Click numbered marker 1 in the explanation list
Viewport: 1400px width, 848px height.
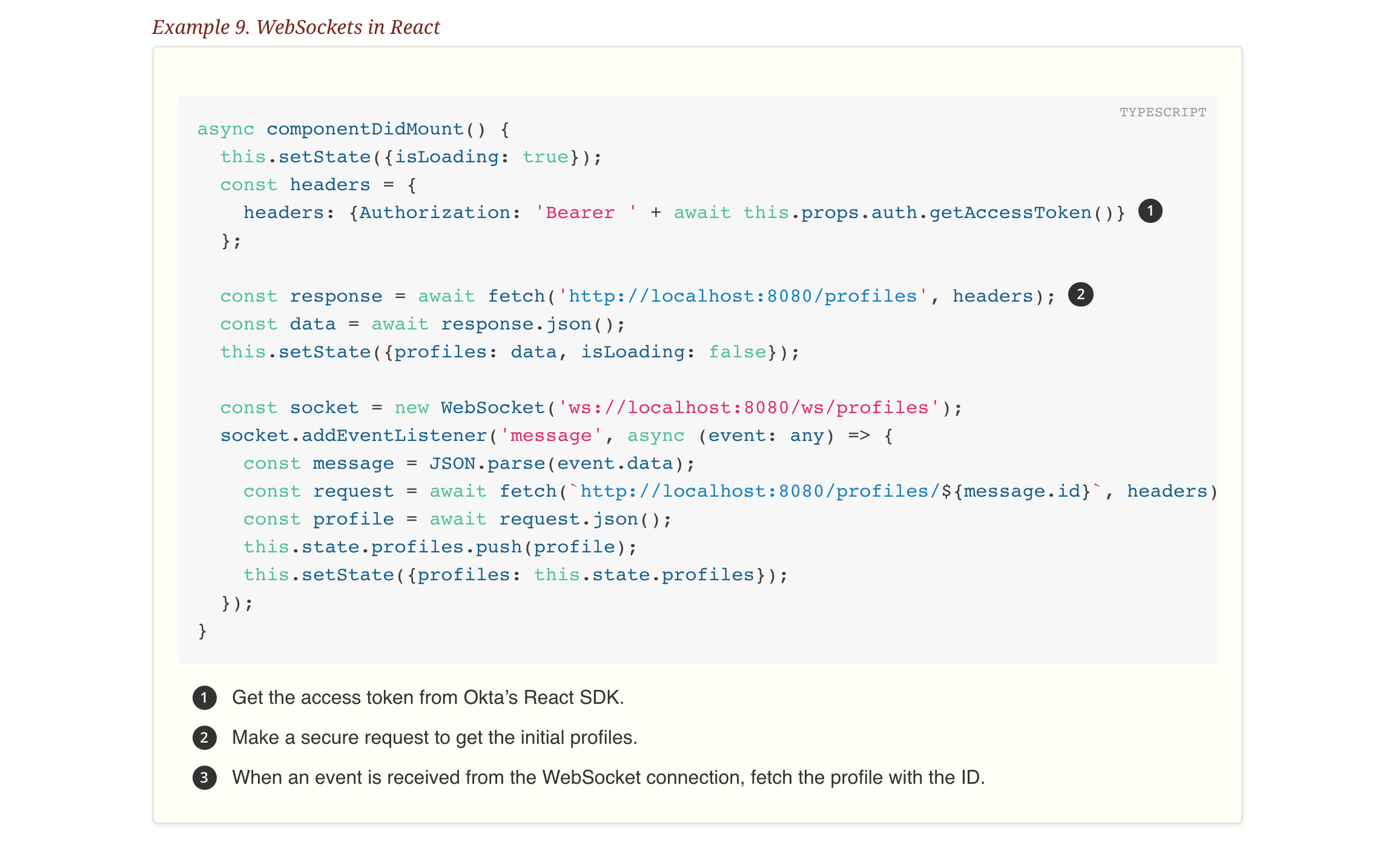tap(205, 698)
